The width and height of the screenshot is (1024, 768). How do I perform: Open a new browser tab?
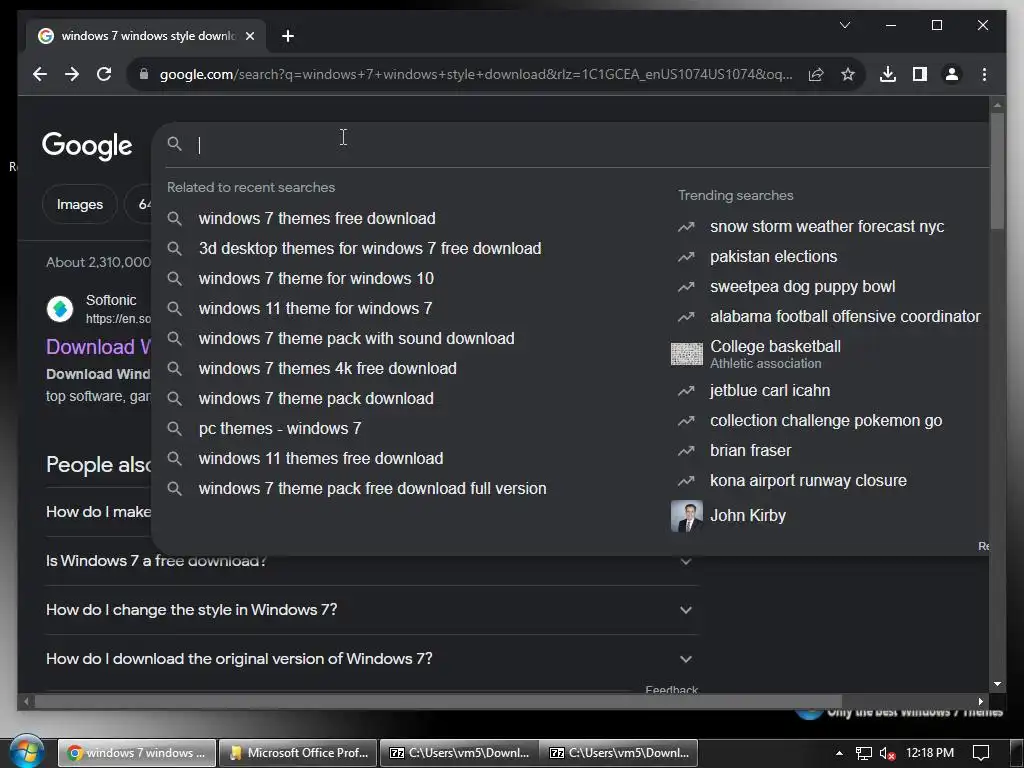pos(288,36)
